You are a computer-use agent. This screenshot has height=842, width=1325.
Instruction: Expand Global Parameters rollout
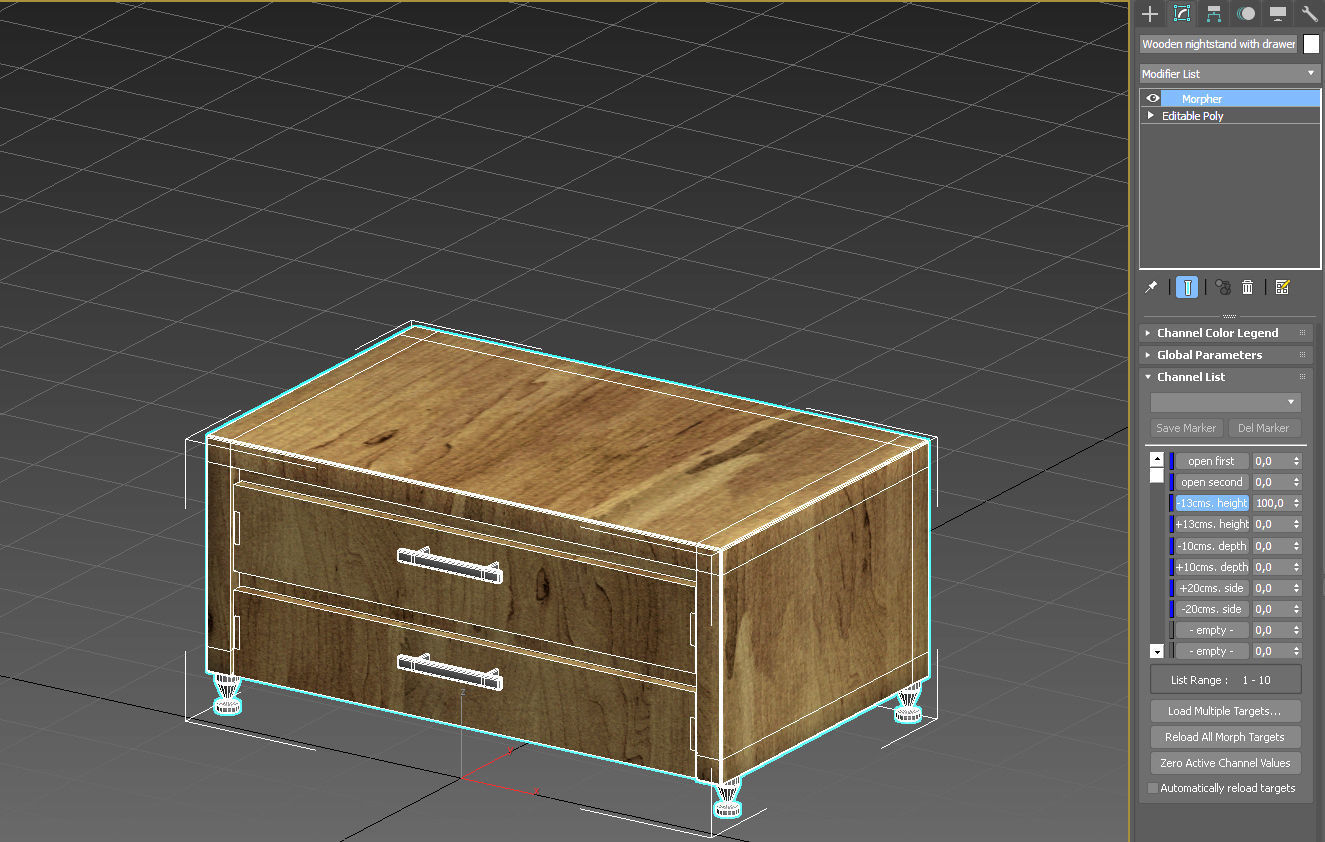1228,355
